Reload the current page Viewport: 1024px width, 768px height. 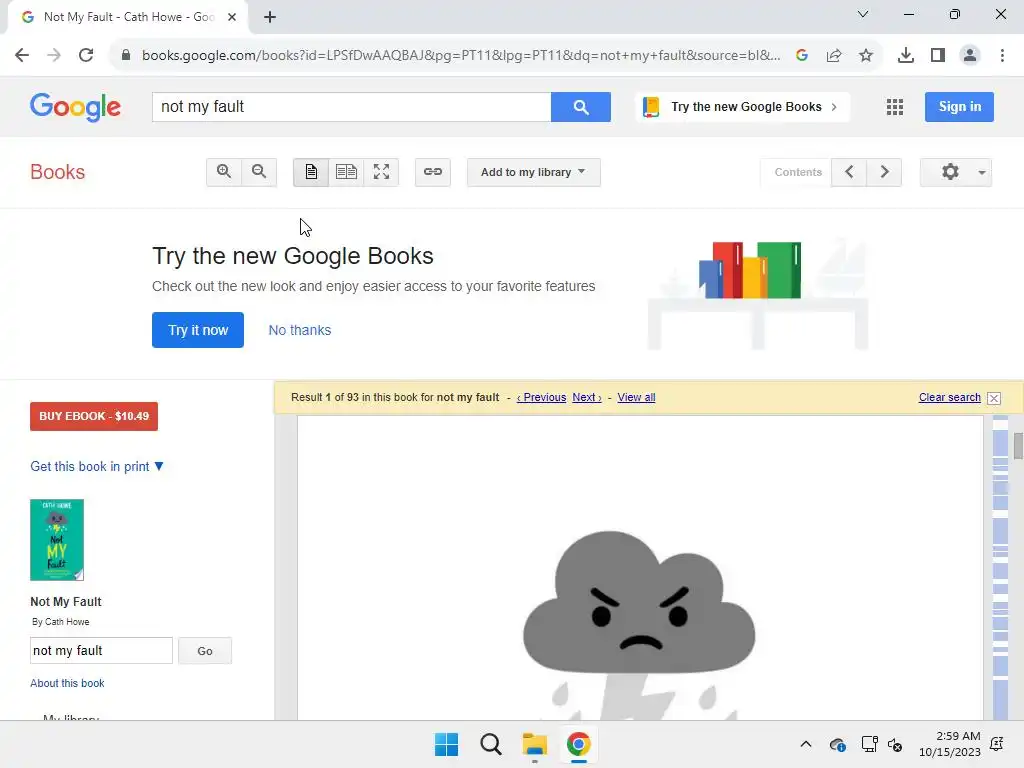click(x=86, y=55)
